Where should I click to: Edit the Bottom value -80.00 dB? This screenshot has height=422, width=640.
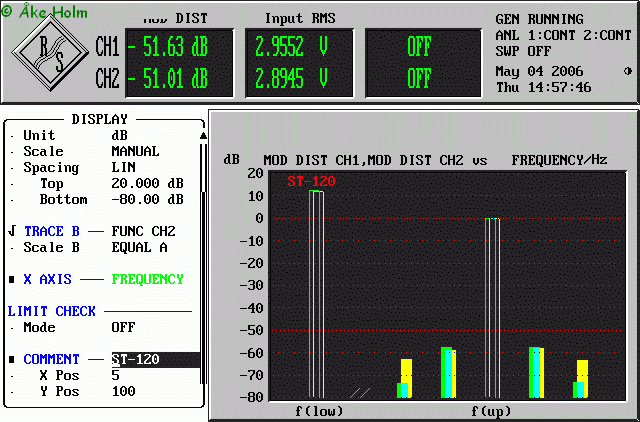click(147, 200)
